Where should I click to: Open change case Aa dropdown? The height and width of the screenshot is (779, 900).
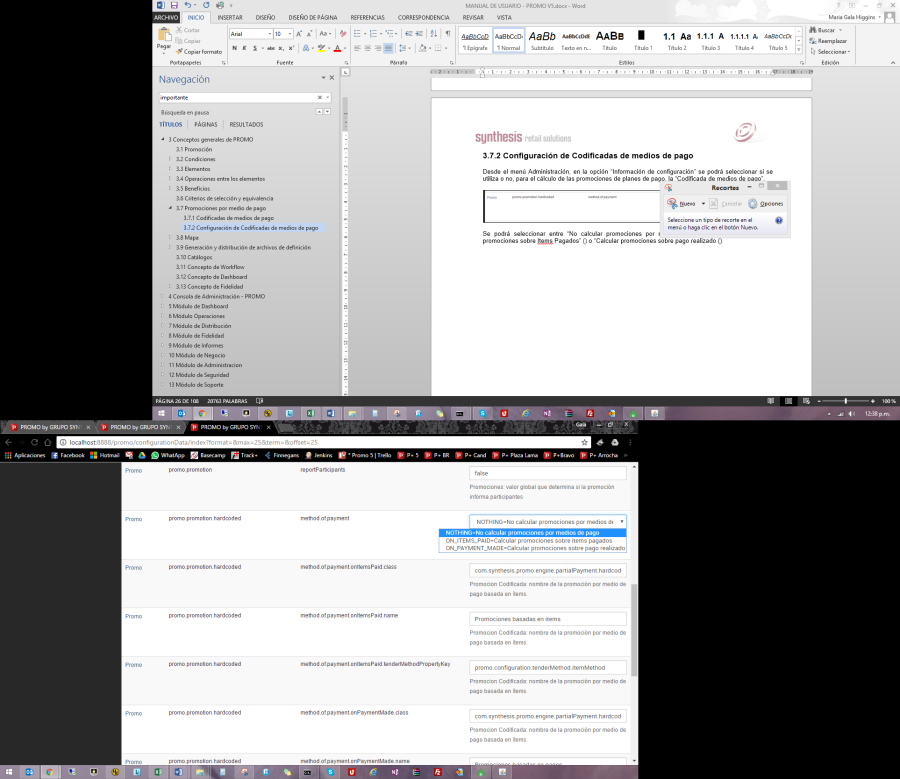click(x=325, y=34)
